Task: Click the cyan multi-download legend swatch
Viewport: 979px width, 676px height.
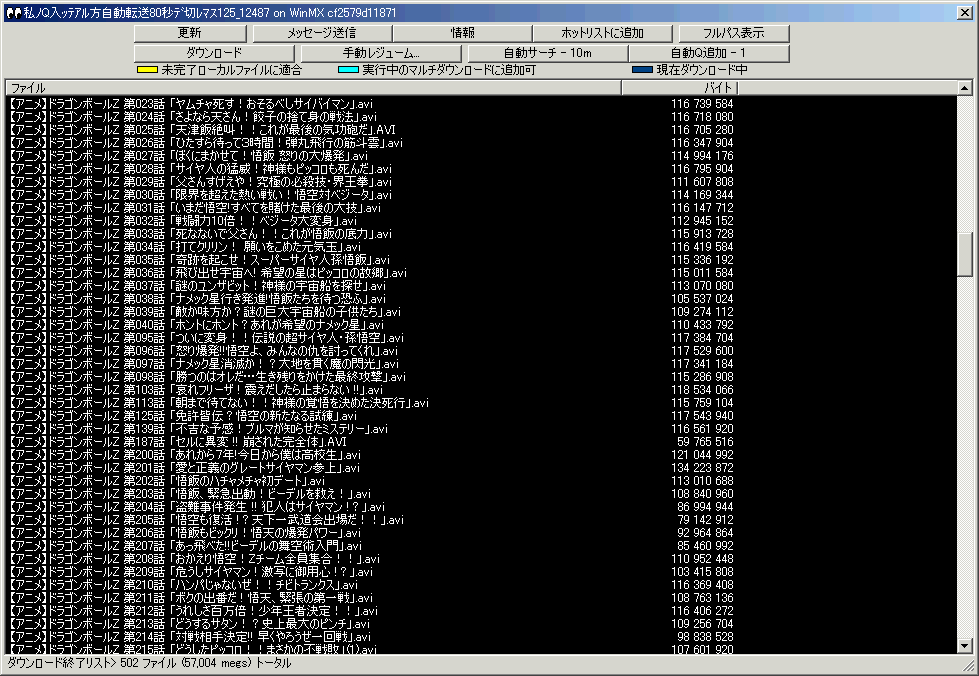Action: 348,70
